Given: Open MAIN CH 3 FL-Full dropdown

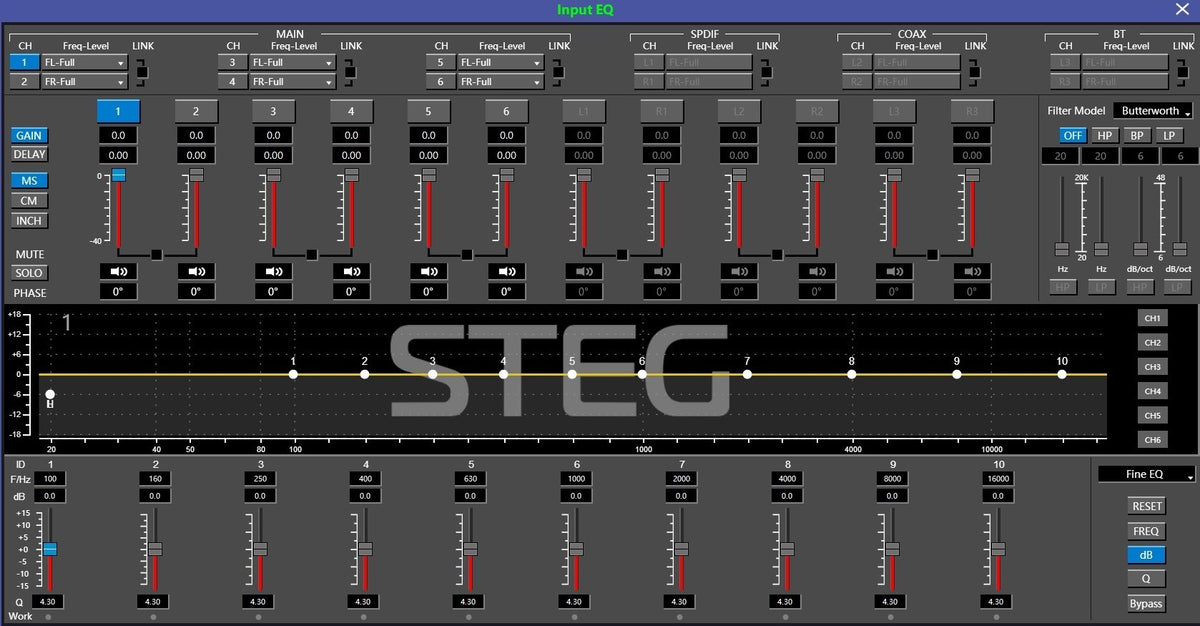Looking at the screenshot, I should point(292,62).
